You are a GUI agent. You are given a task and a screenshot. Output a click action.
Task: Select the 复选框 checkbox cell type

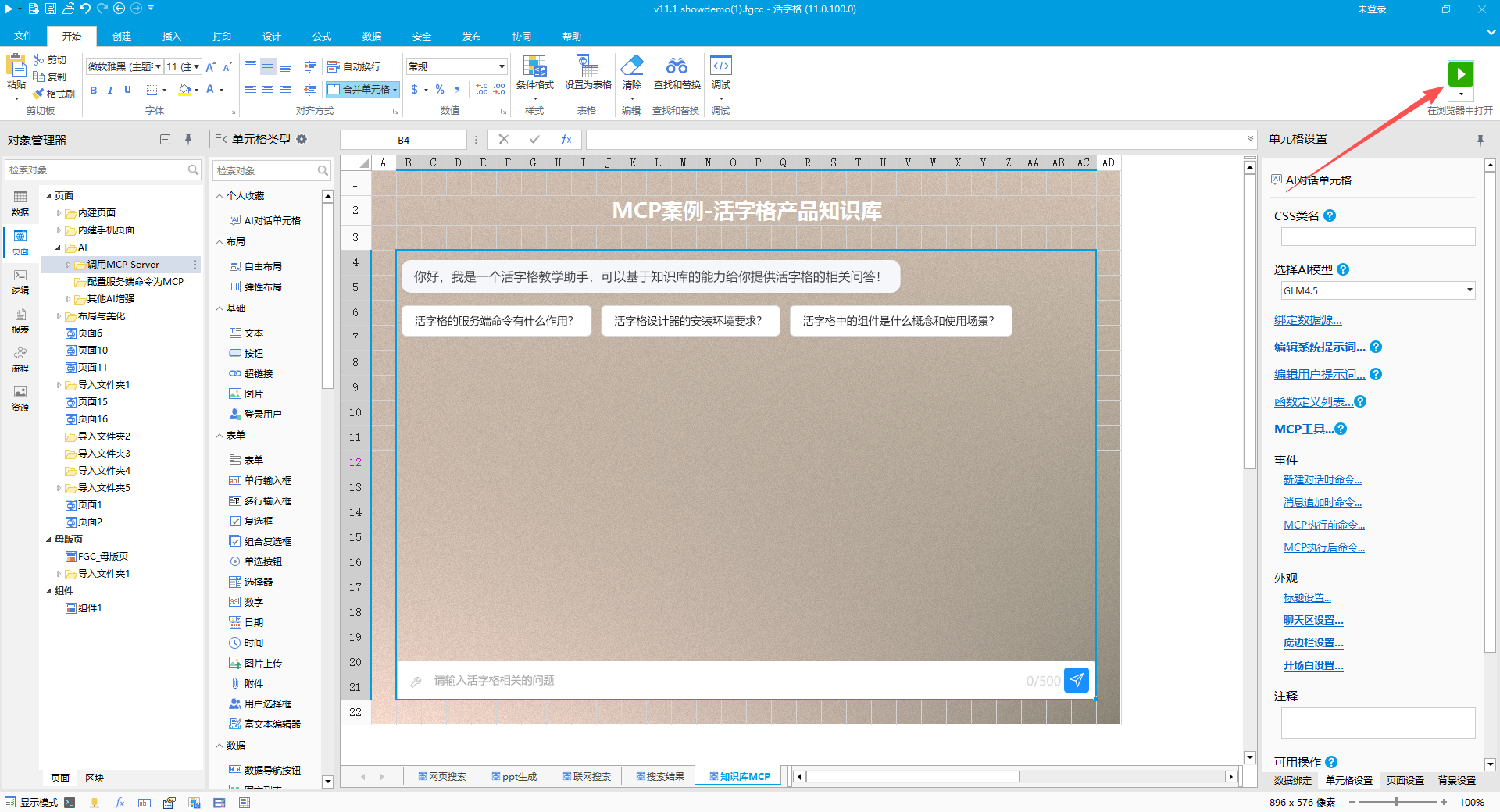(259, 521)
